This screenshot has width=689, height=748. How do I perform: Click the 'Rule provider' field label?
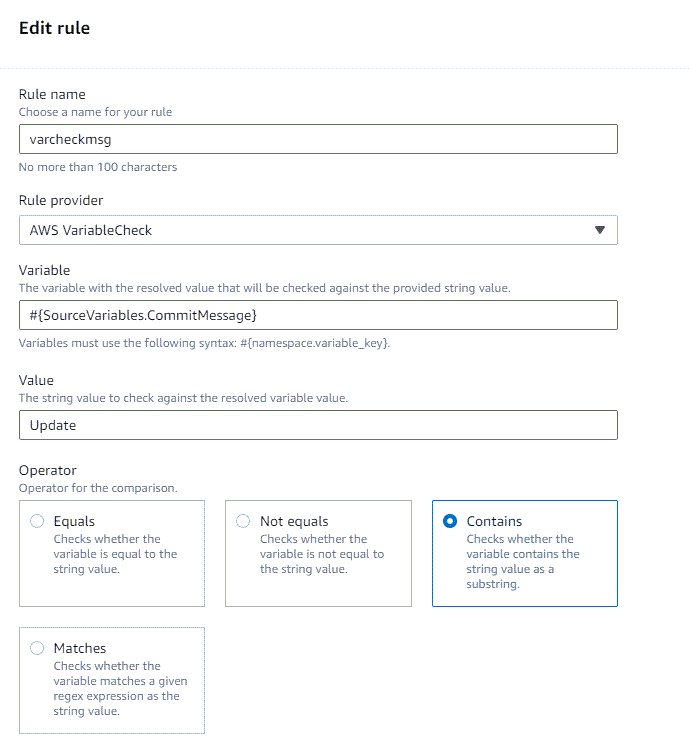[61, 200]
